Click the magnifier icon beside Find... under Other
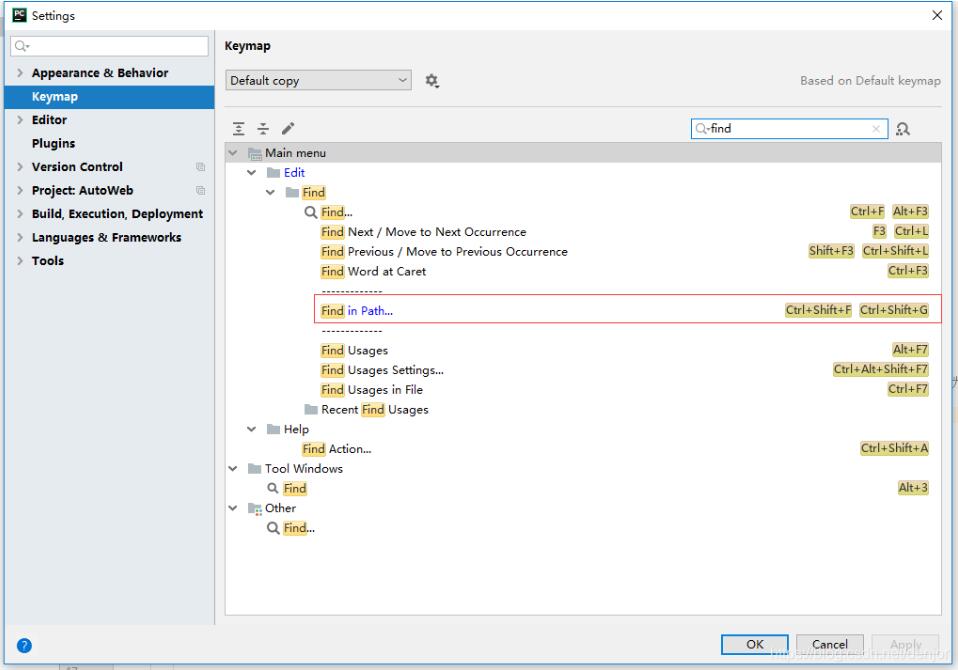958x670 pixels. click(x=273, y=528)
